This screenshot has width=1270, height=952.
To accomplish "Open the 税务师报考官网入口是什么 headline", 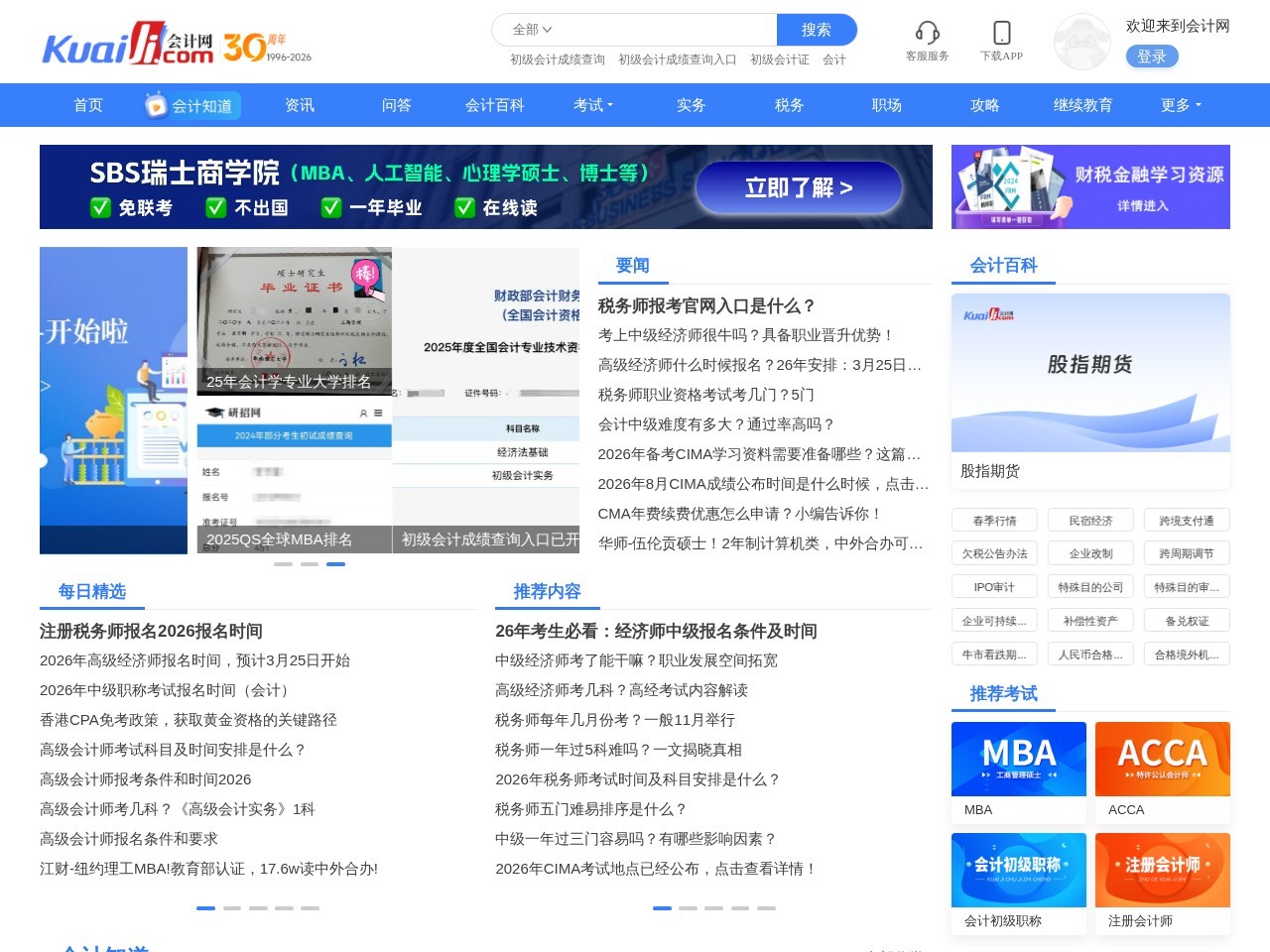I will [704, 305].
